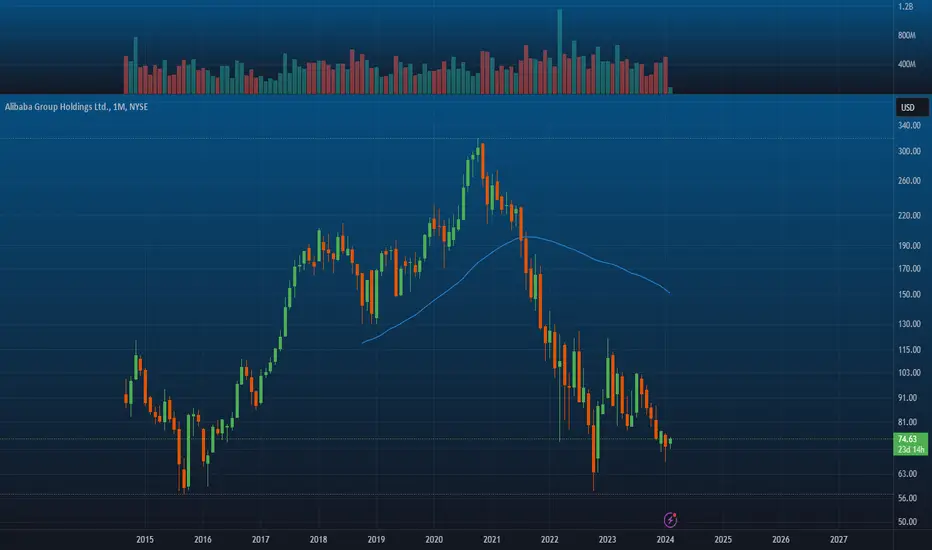Click the 130.00 price scale label
This screenshot has height=550, width=932.
[909, 324]
